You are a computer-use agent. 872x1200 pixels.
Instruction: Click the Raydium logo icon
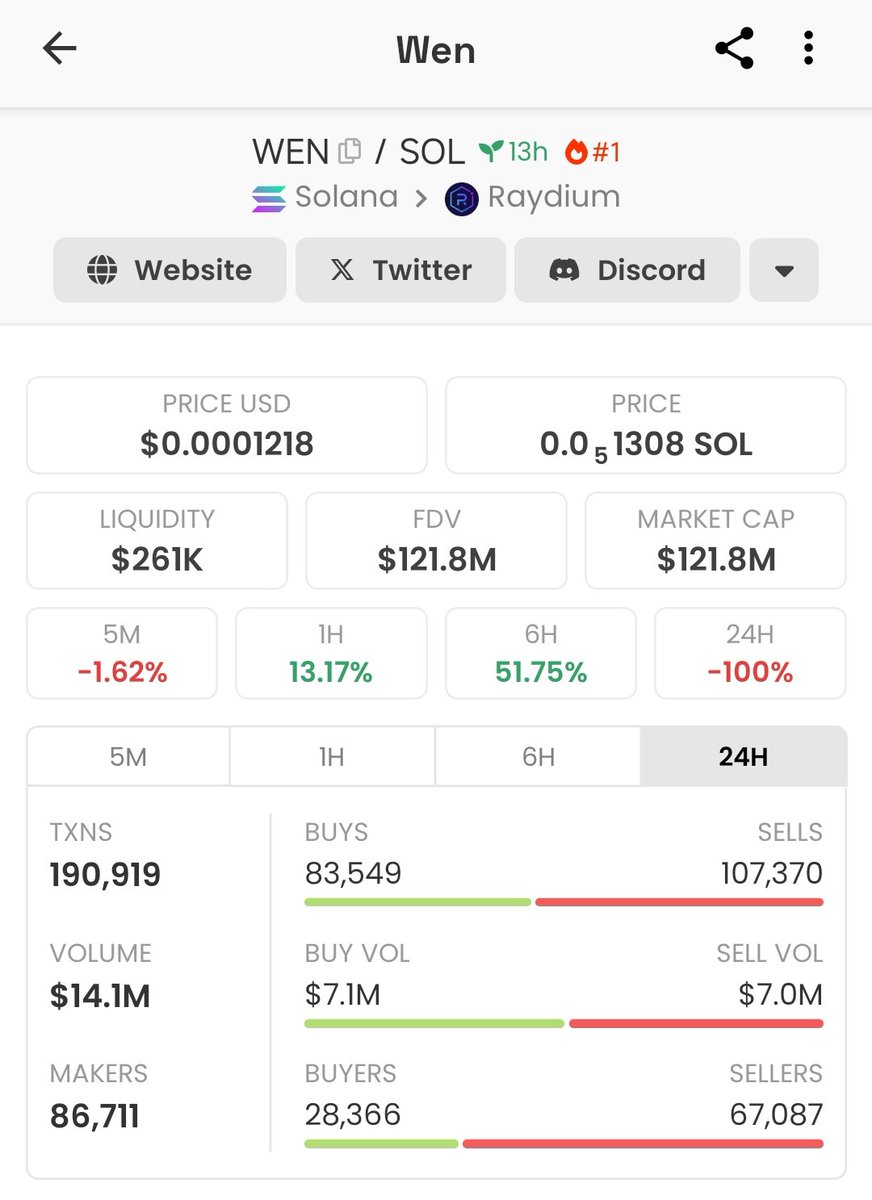461,198
